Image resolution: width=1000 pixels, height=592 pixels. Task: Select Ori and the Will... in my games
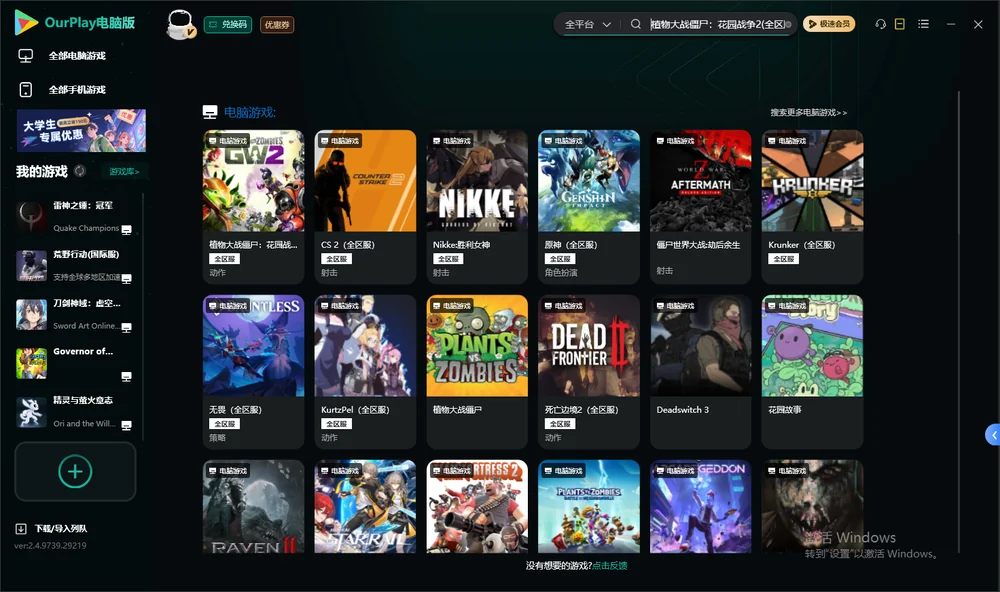pos(75,413)
